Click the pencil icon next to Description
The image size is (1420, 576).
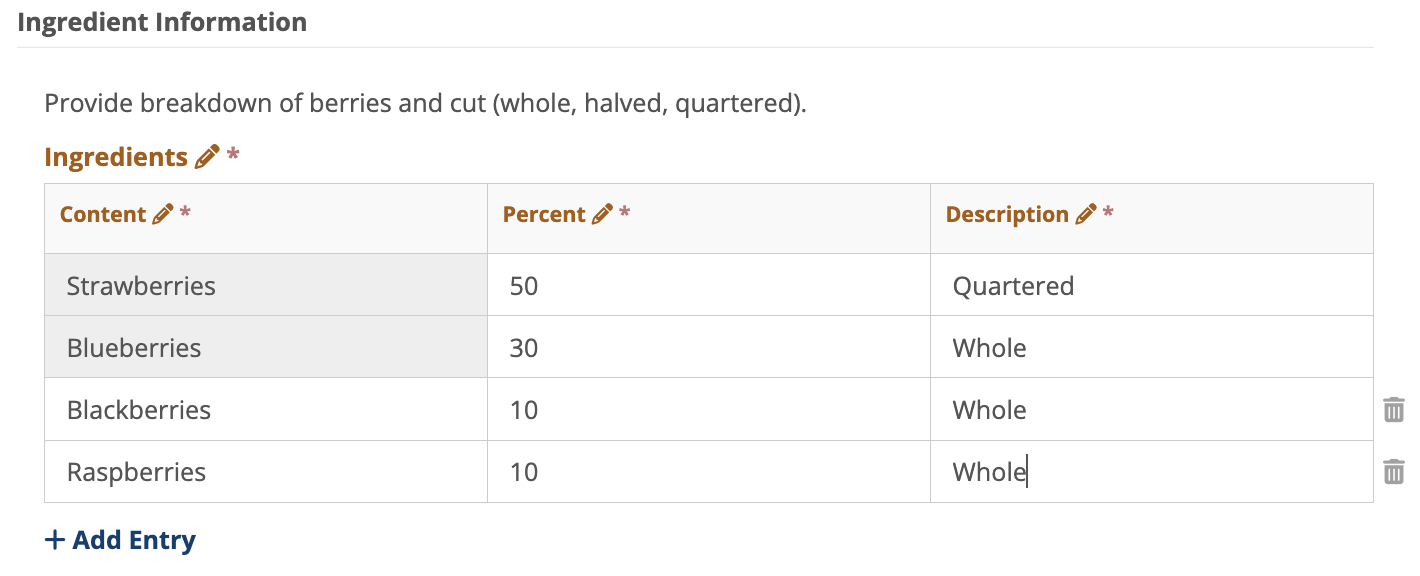[1086, 214]
